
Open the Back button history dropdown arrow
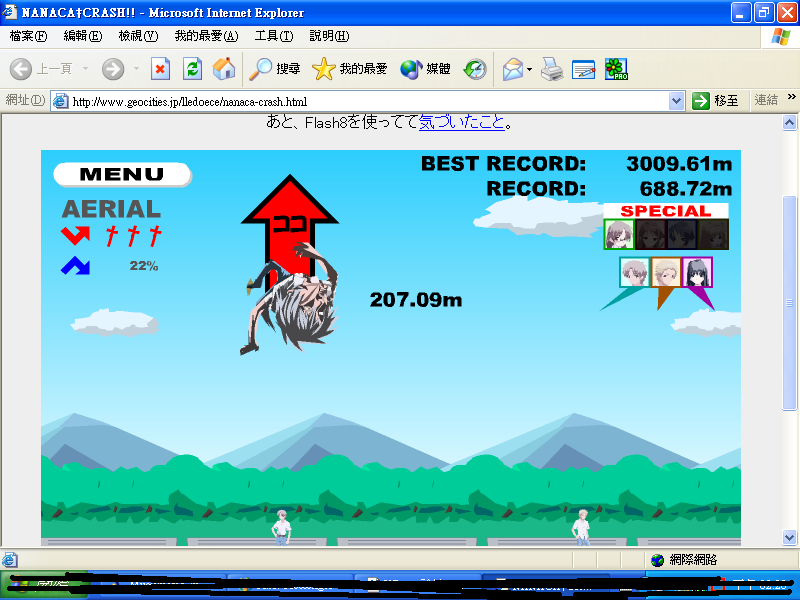point(85,68)
